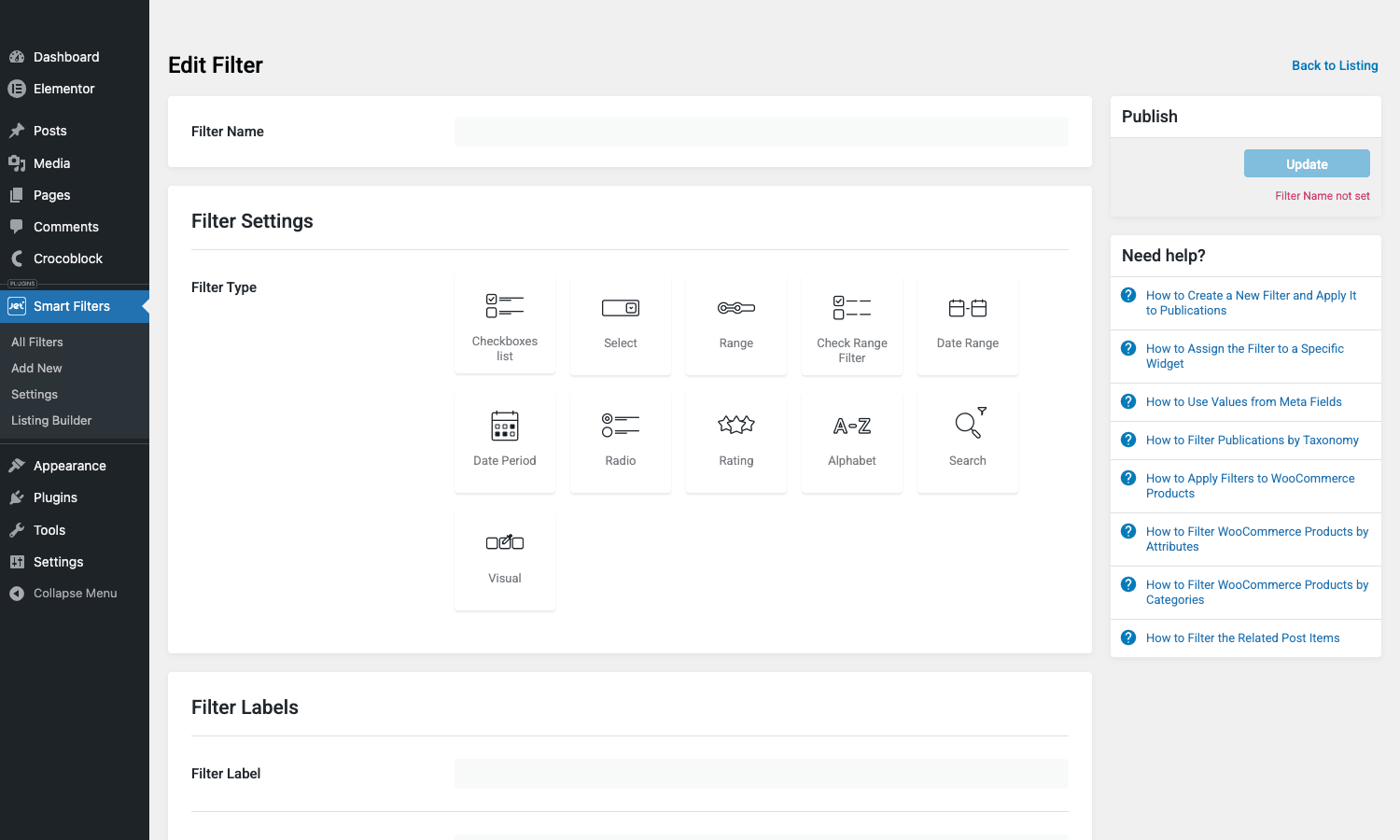Open How to Assign the Filter link

(x=1245, y=356)
